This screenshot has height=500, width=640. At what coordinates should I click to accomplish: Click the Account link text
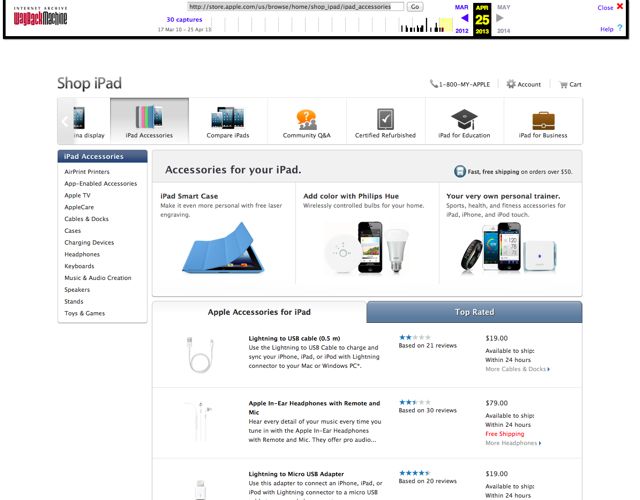529,84
